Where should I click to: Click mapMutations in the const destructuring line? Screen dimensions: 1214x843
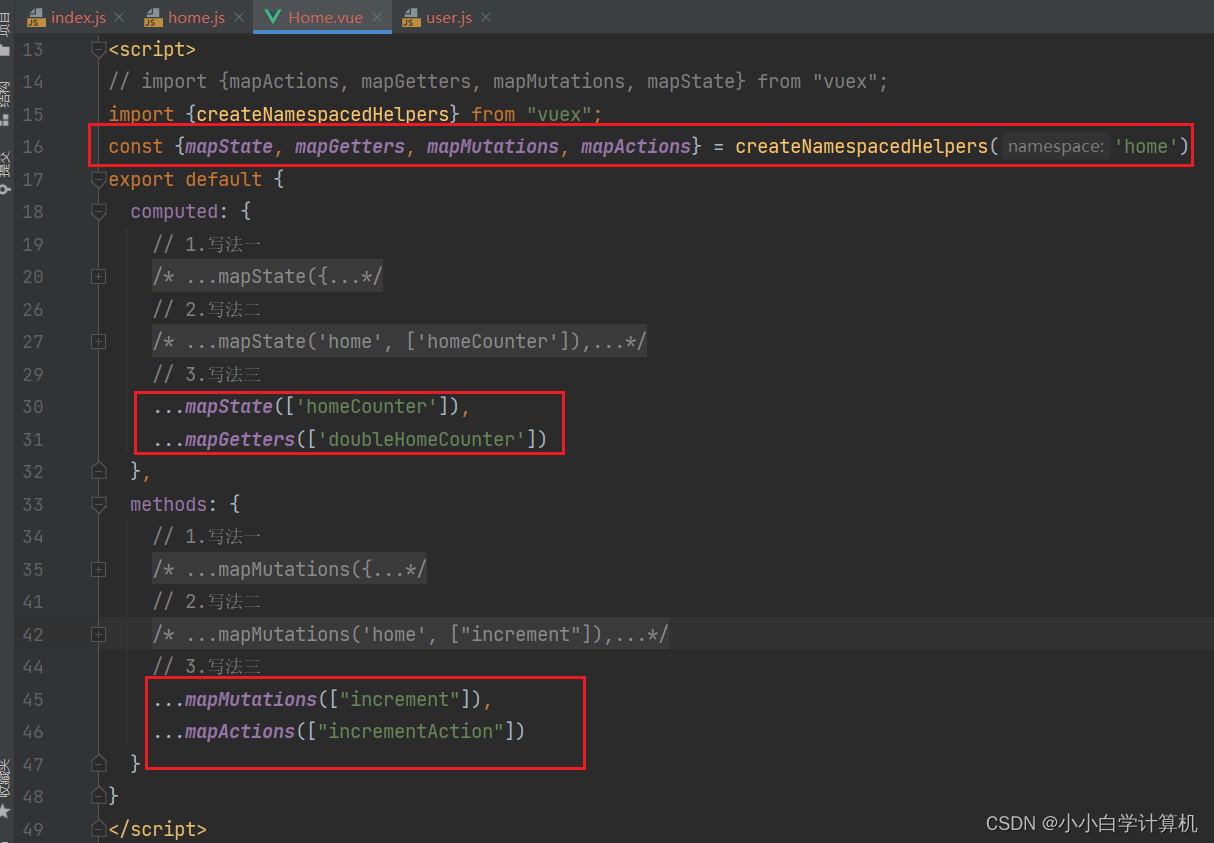point(493,147)
